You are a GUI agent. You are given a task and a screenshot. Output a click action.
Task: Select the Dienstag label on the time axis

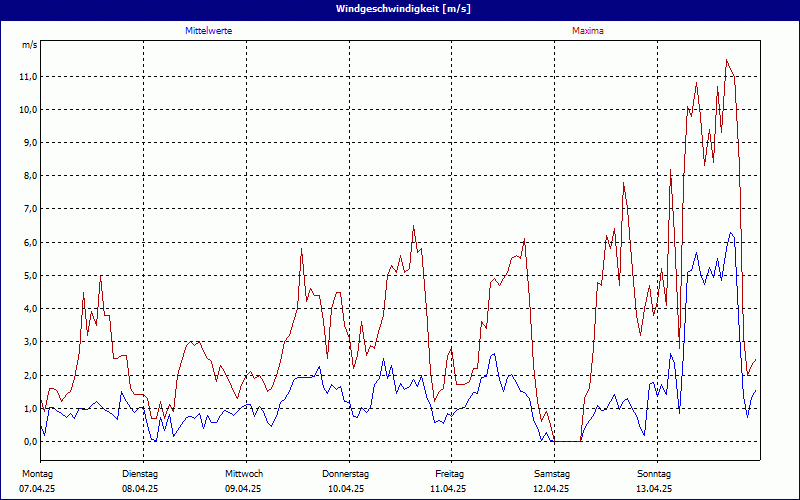140,473
